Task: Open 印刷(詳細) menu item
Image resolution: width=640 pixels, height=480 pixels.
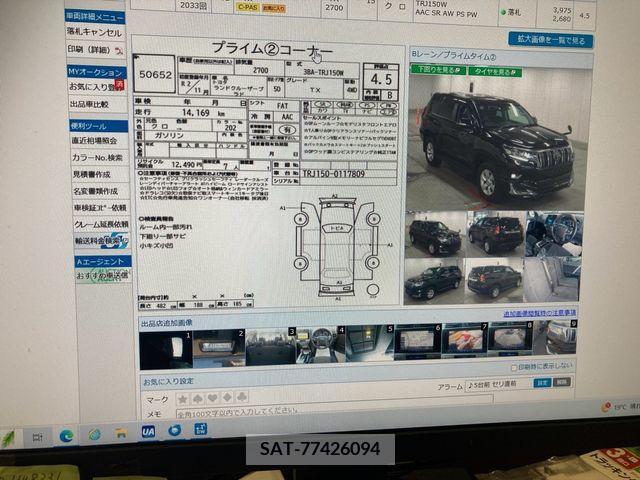Action: click(89, 50)
